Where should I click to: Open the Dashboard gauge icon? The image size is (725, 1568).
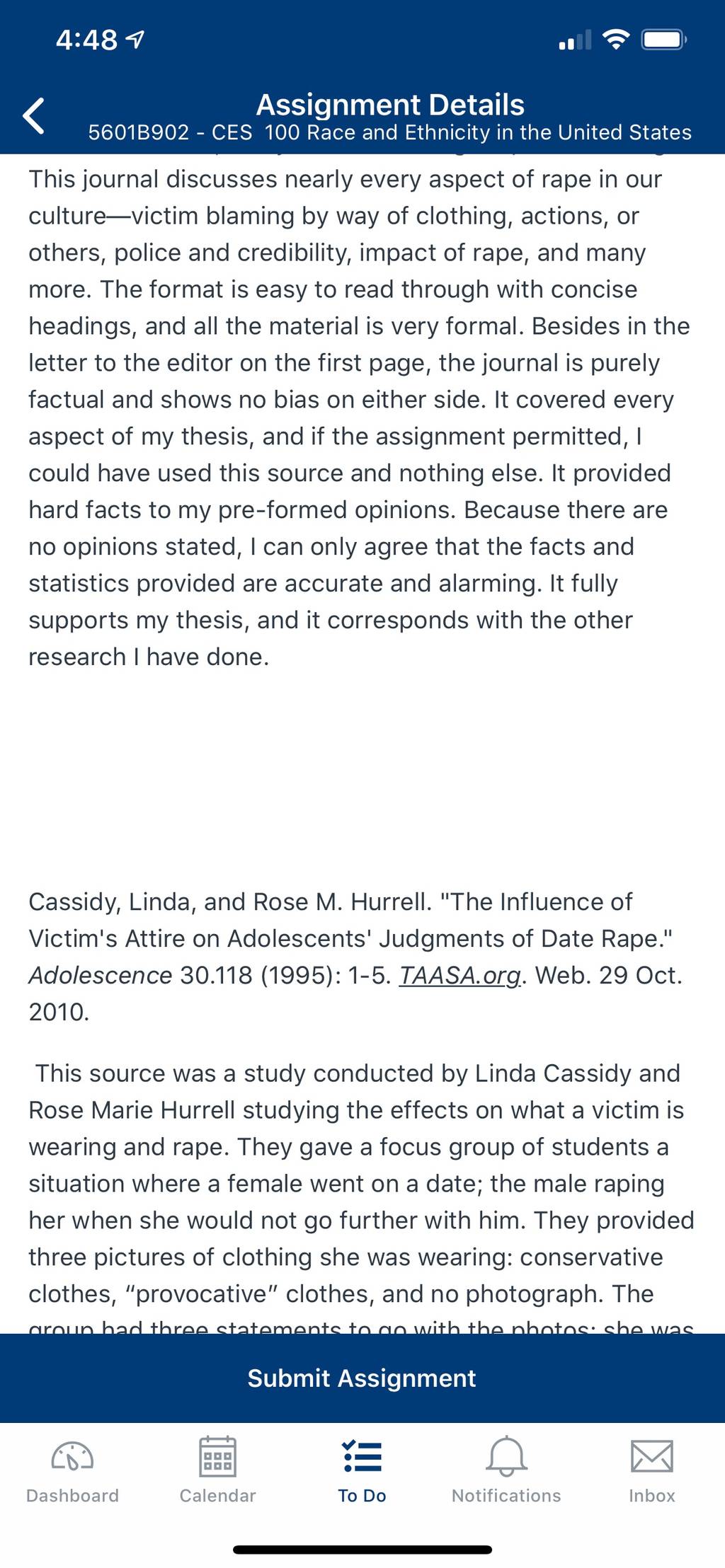click(x=72, y=1456)
